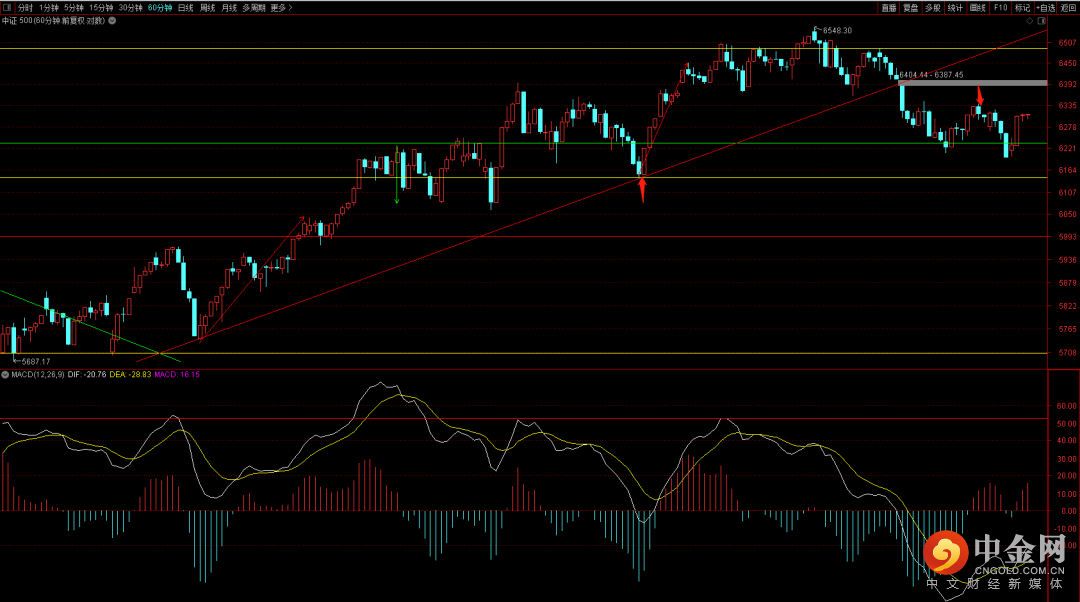Click the 返回 back button
The width and height of the screenshot is (1080, 602).
1068,8
